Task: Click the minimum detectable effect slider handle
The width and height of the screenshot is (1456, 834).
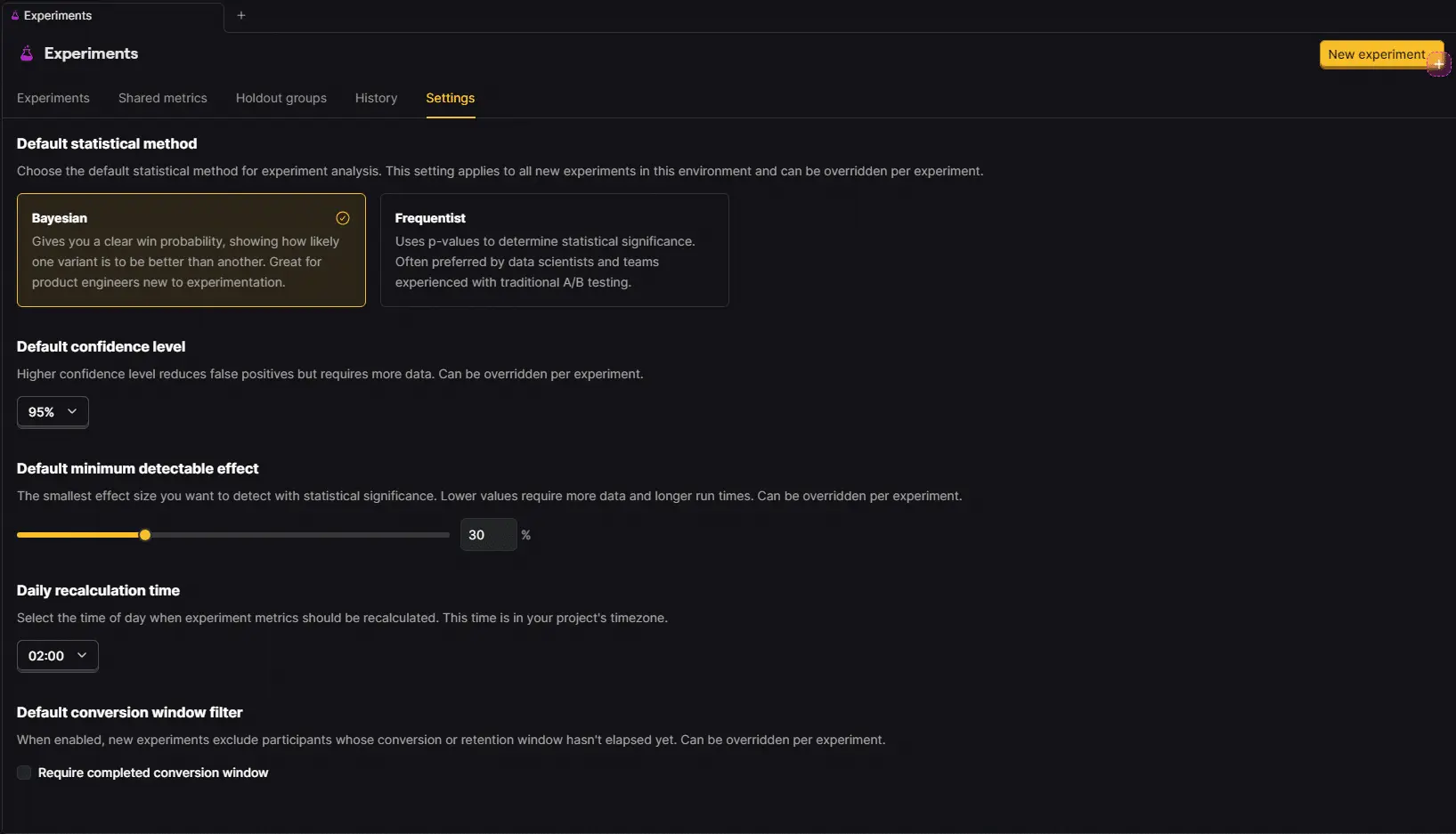Action: click(145, 535)
